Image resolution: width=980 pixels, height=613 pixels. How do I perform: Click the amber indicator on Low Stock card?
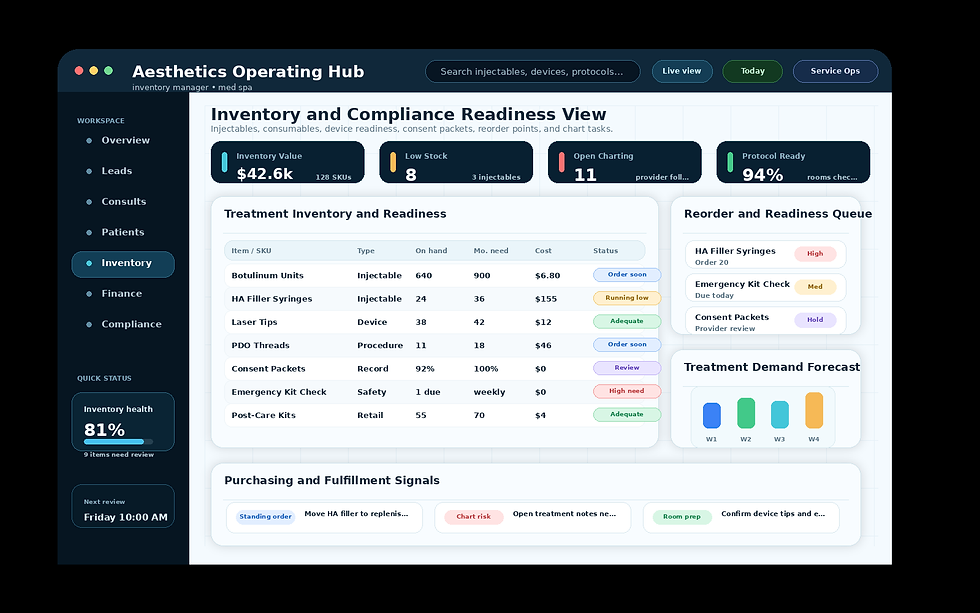tap(393, 162)
